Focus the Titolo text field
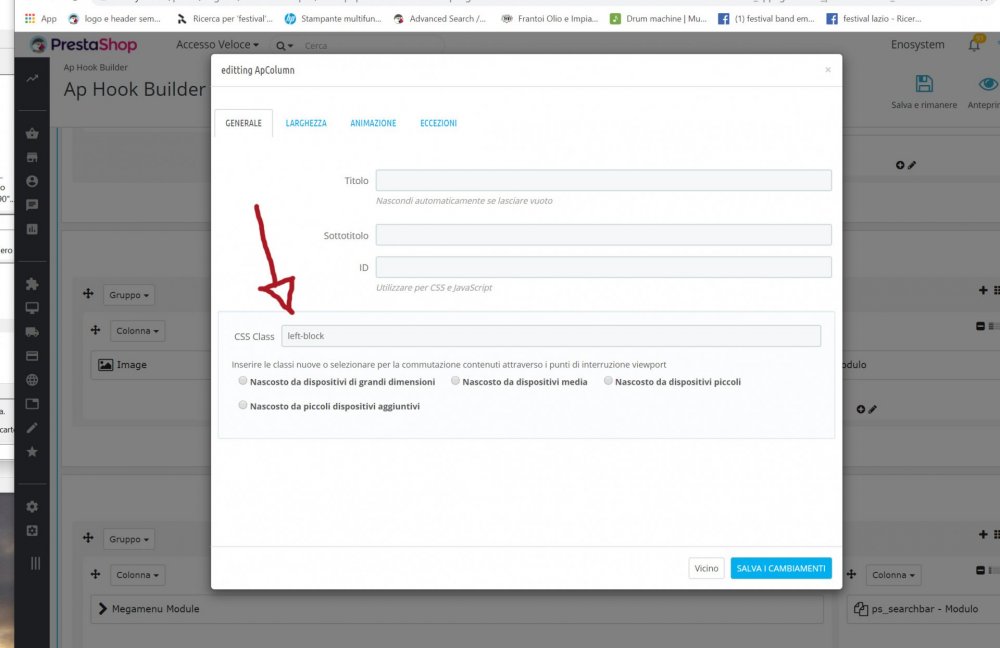1000x648 pixels. (603, 180)
